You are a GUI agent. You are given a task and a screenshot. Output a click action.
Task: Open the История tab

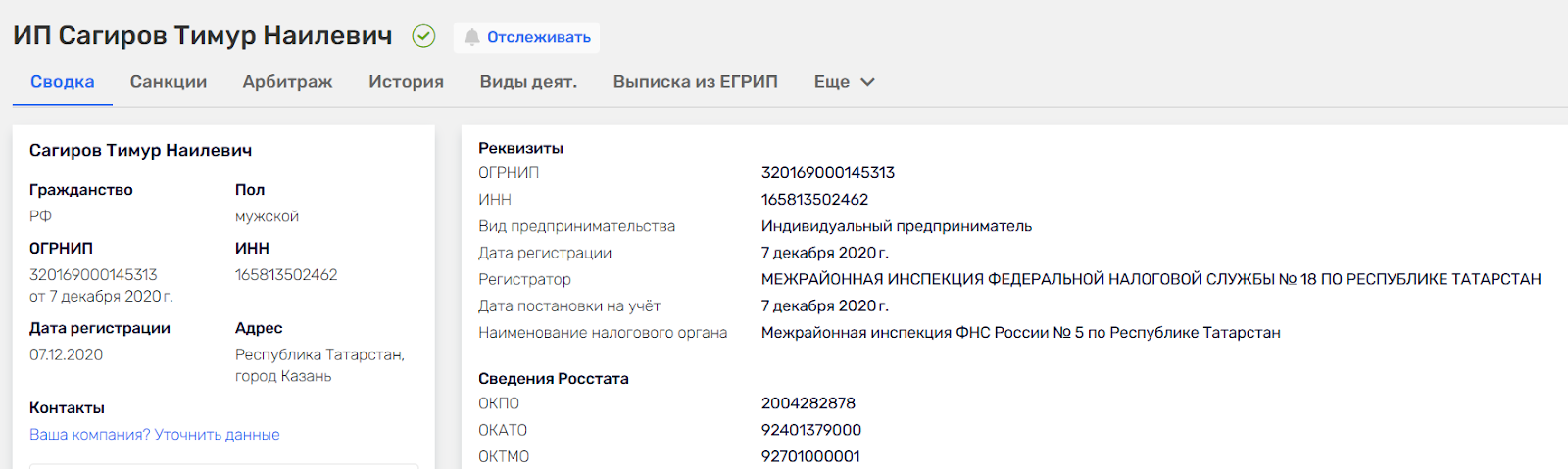coord(406,82)
